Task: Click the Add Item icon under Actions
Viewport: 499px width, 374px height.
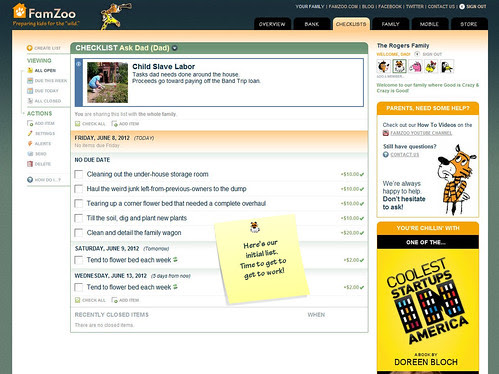Action: pos(30,123)
